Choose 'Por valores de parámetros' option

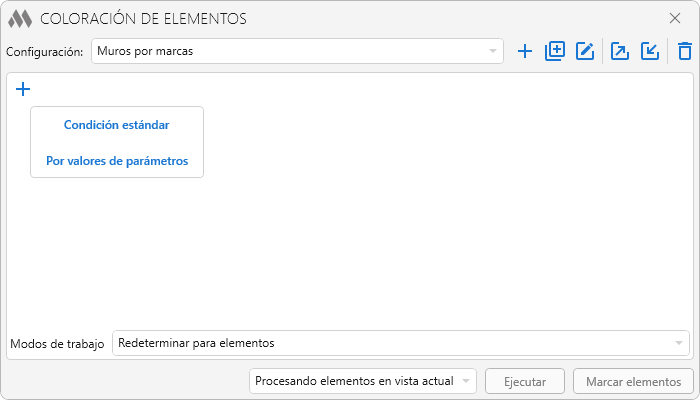coord(117,160)
